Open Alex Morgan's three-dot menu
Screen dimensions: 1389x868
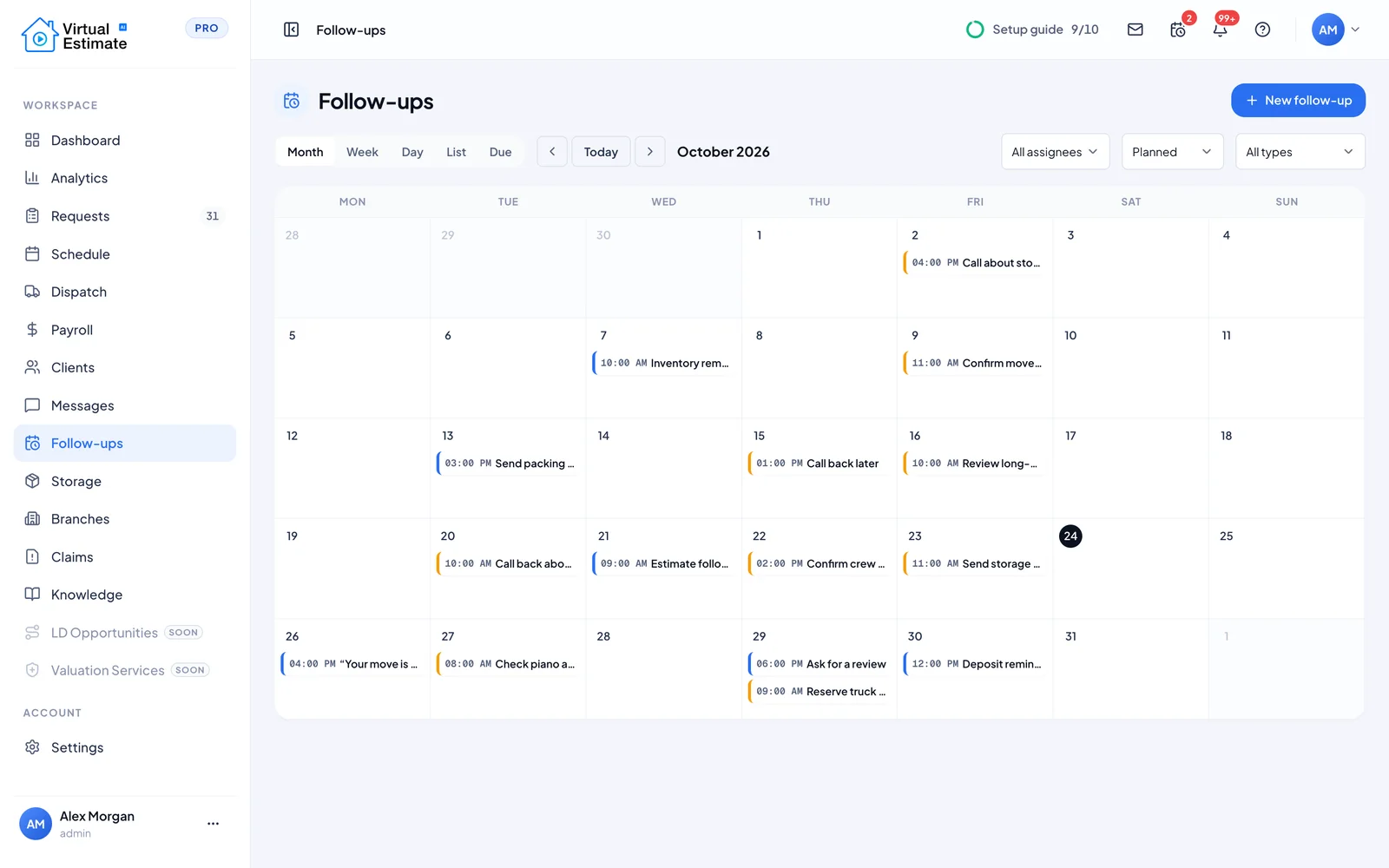coord(213,824)
